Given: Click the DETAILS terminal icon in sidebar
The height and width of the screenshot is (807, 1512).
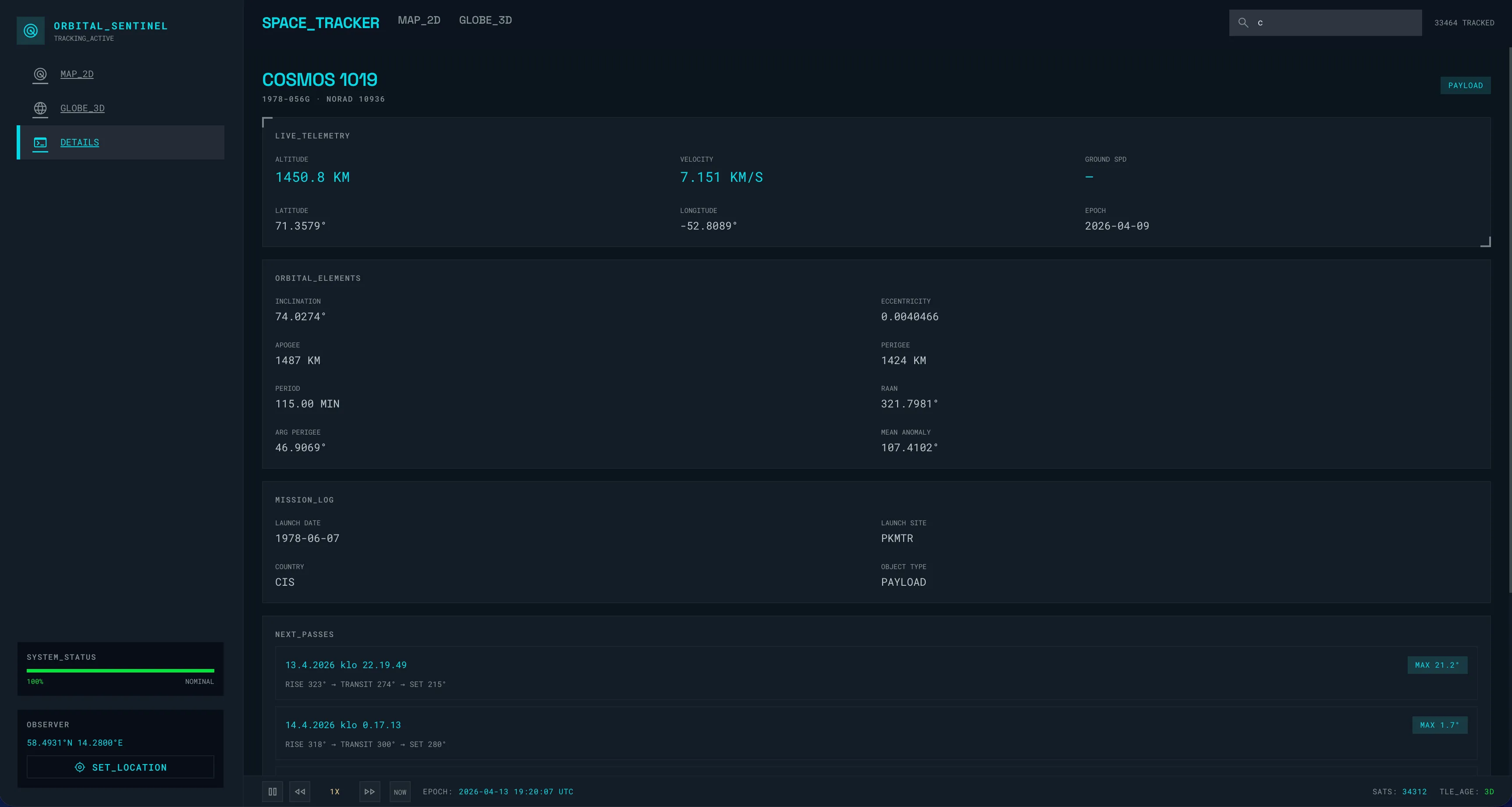Looking at the screenshot, I should point(40,143).
